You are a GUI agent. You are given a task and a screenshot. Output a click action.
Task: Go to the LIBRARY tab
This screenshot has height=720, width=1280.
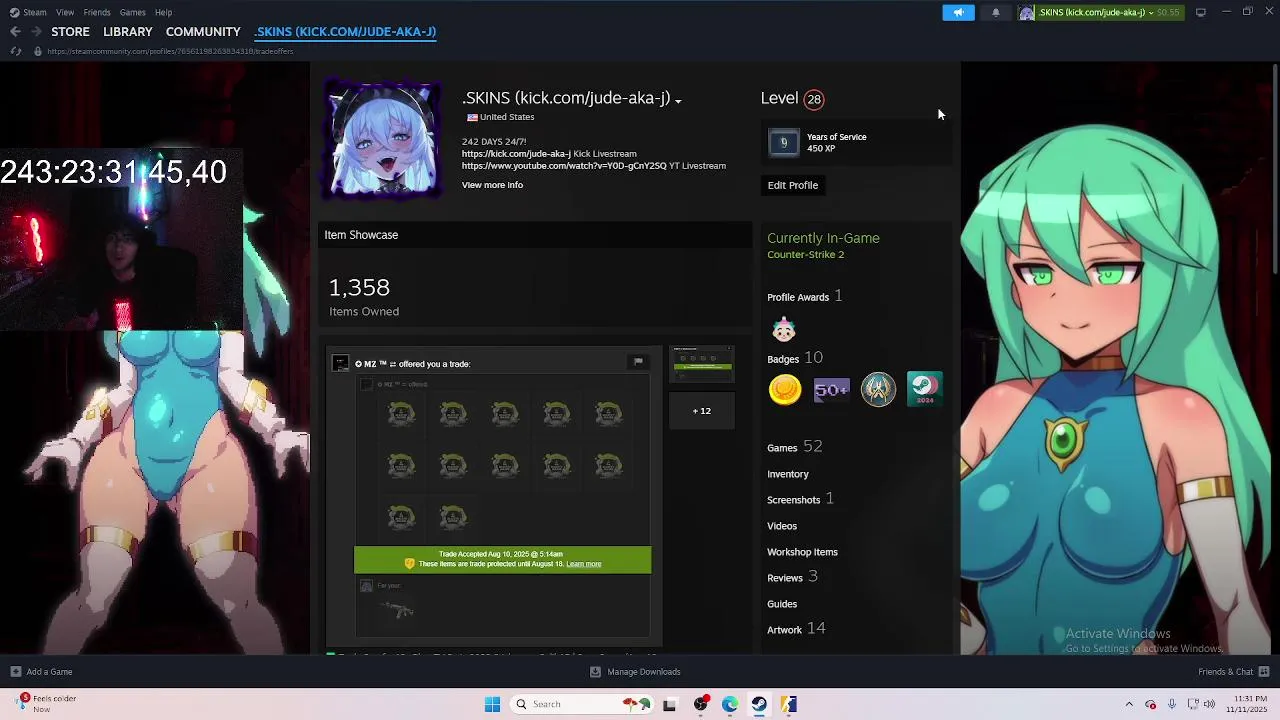click(x=128, y=32)
